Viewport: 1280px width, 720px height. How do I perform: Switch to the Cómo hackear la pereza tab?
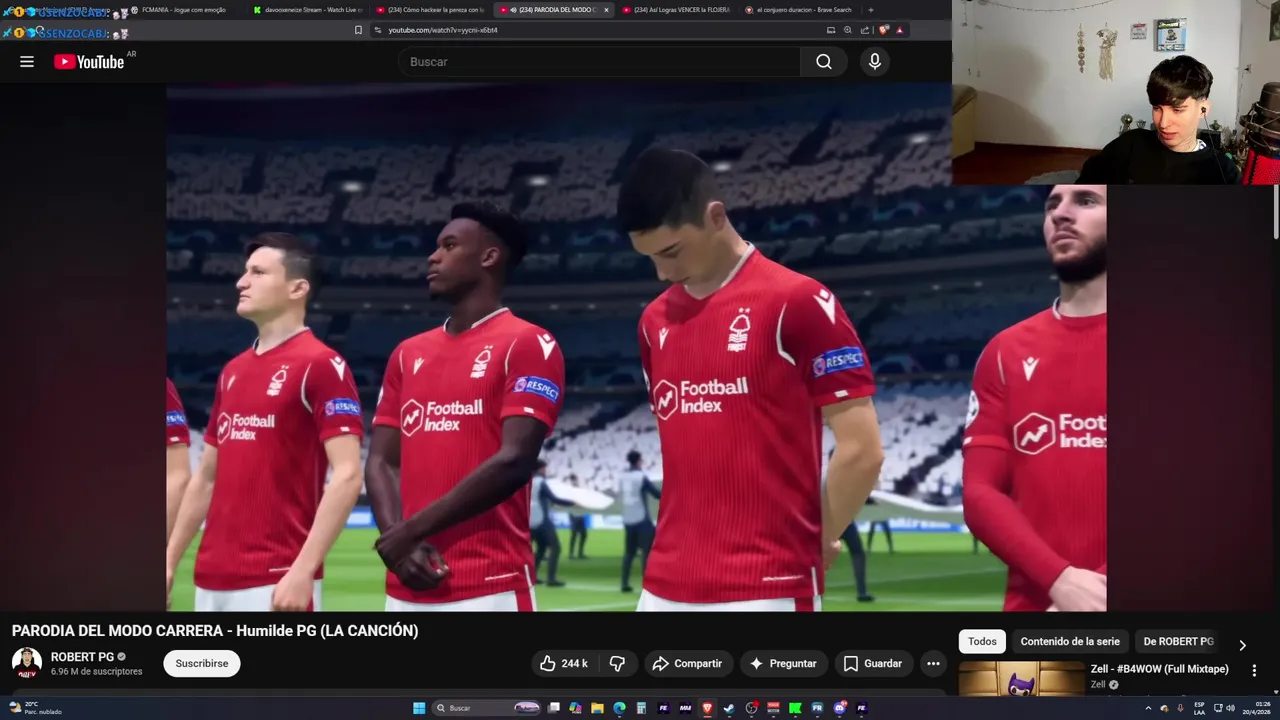tap(432, 10)
